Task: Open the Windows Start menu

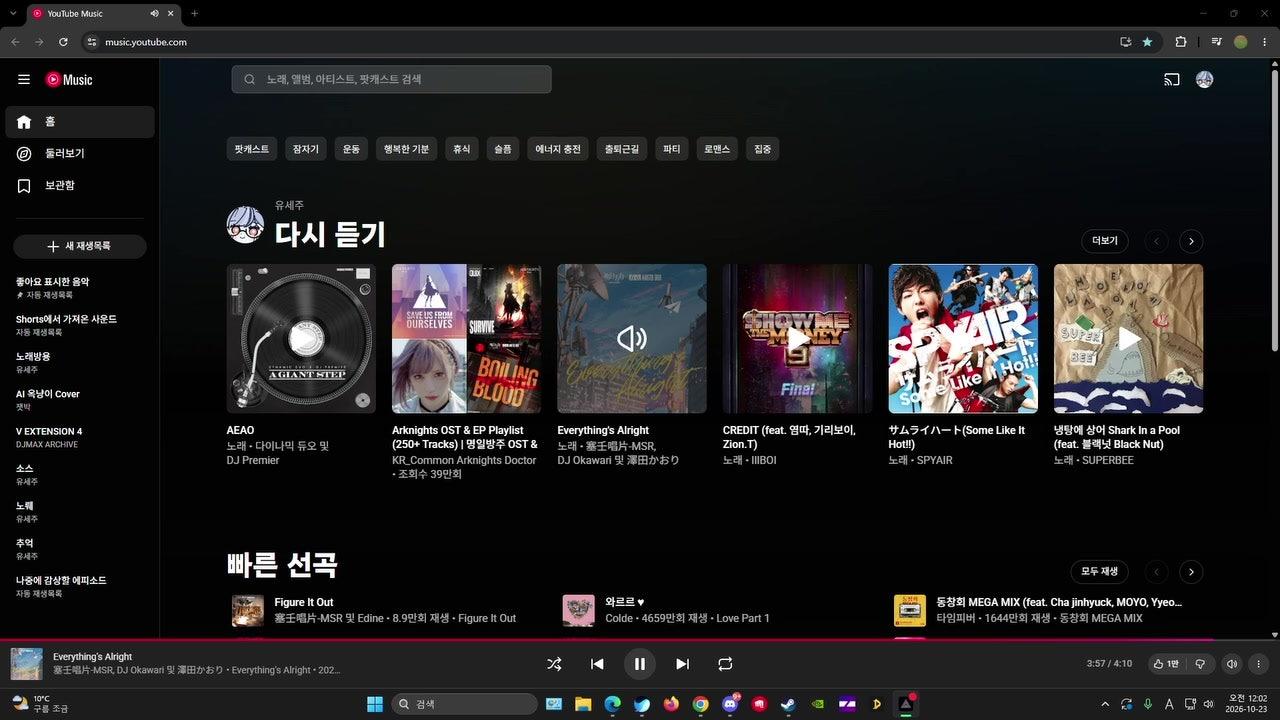Action: [x=375, y=704]
